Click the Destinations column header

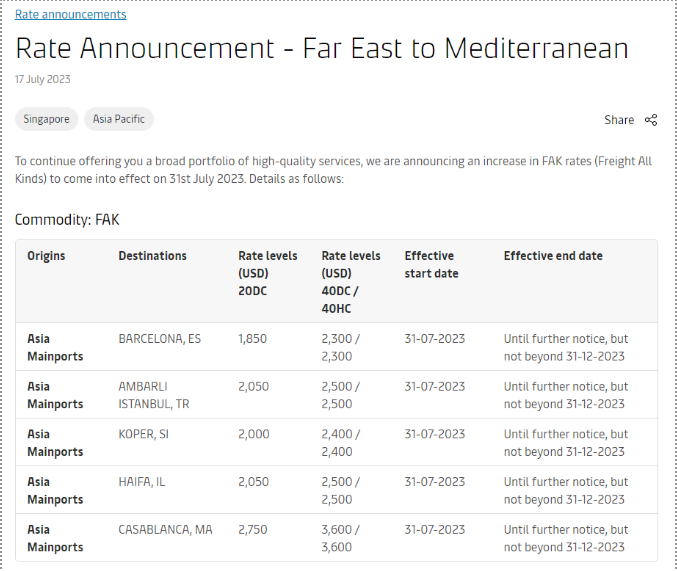[152, 256]
